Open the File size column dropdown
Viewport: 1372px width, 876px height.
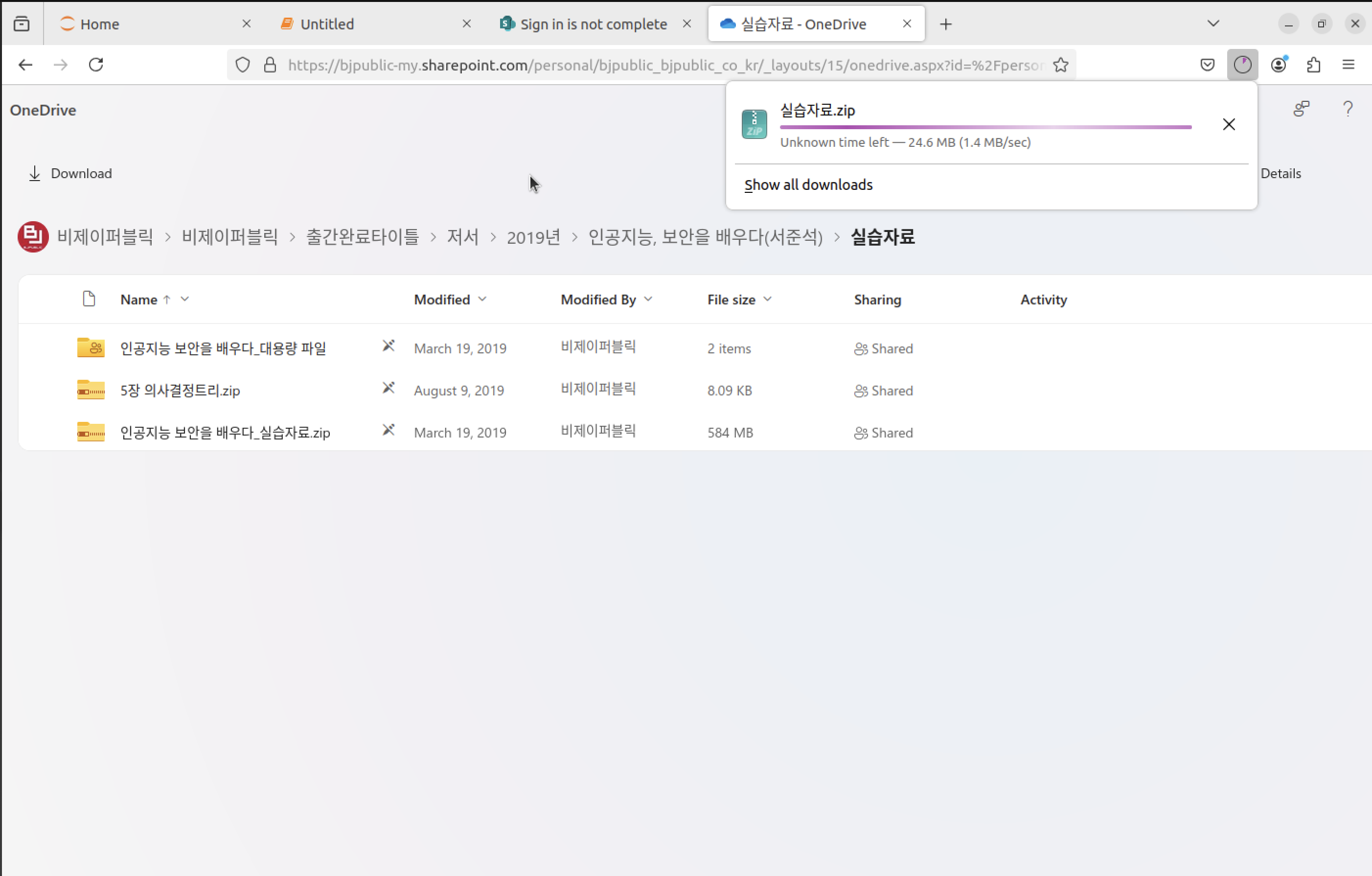point(767,299)
